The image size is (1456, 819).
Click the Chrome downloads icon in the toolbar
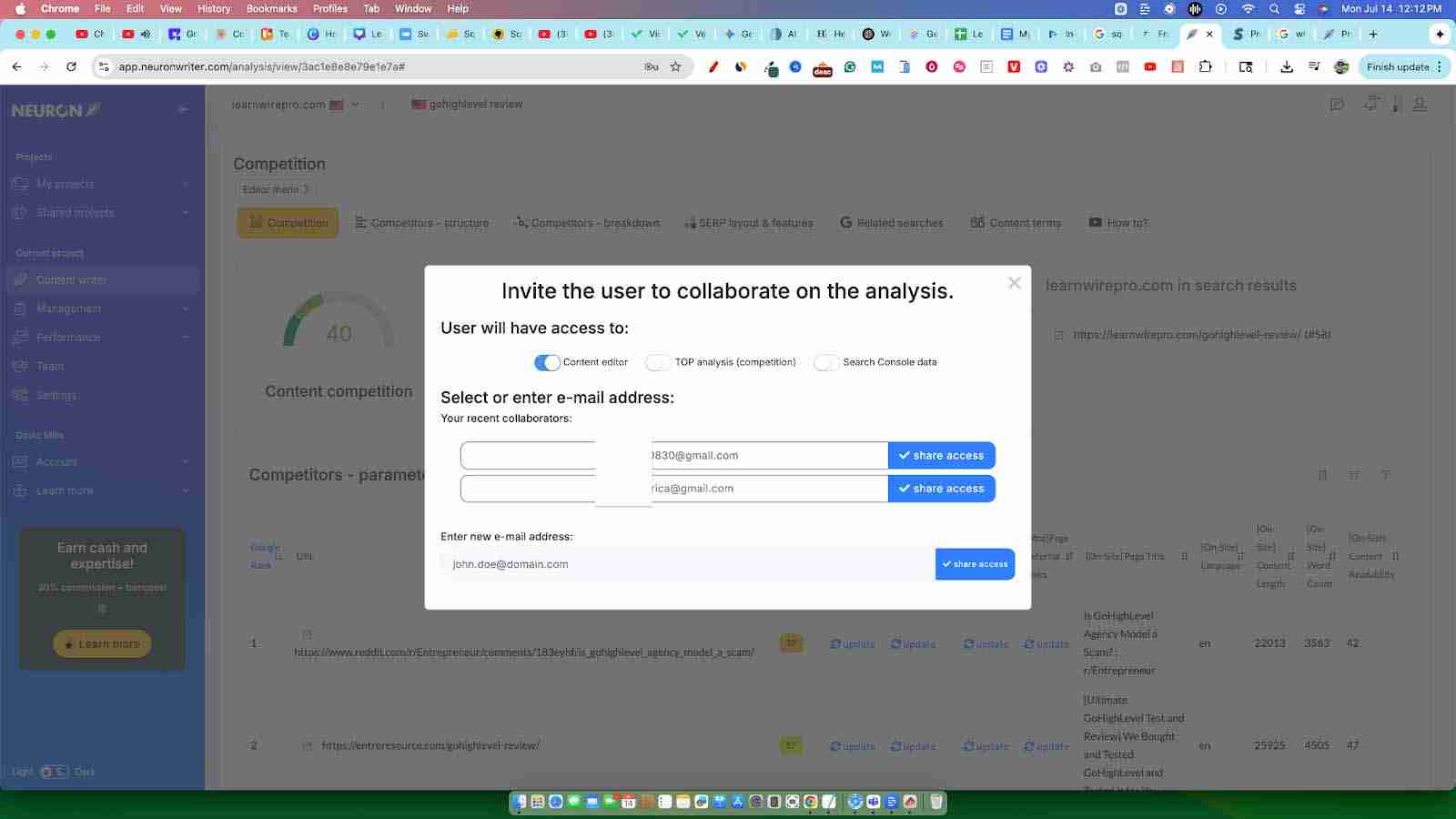click(x=1287, y=66)
